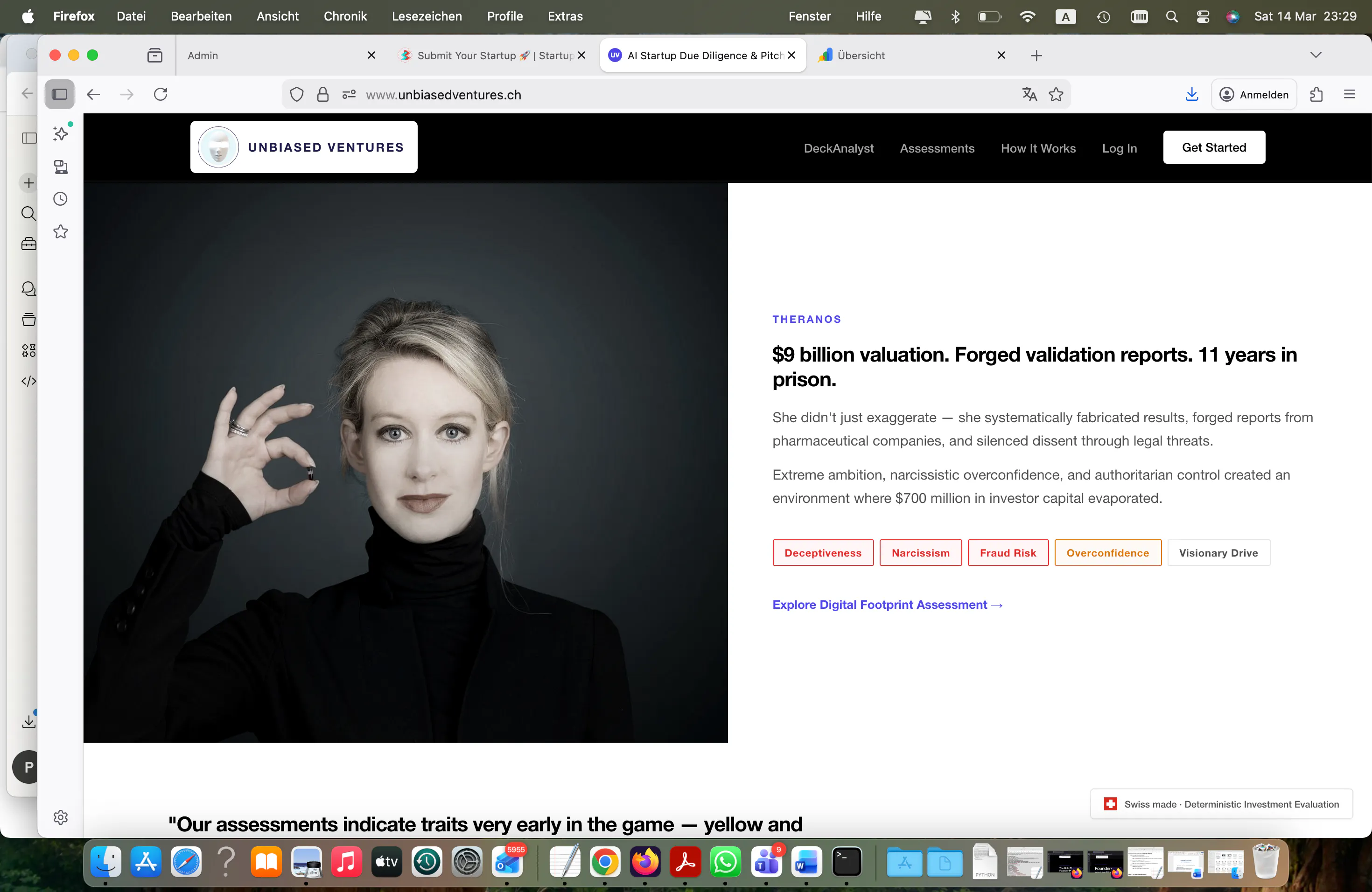Go back to the previous page
This screenshot has width=1372, height=892.
93,95
